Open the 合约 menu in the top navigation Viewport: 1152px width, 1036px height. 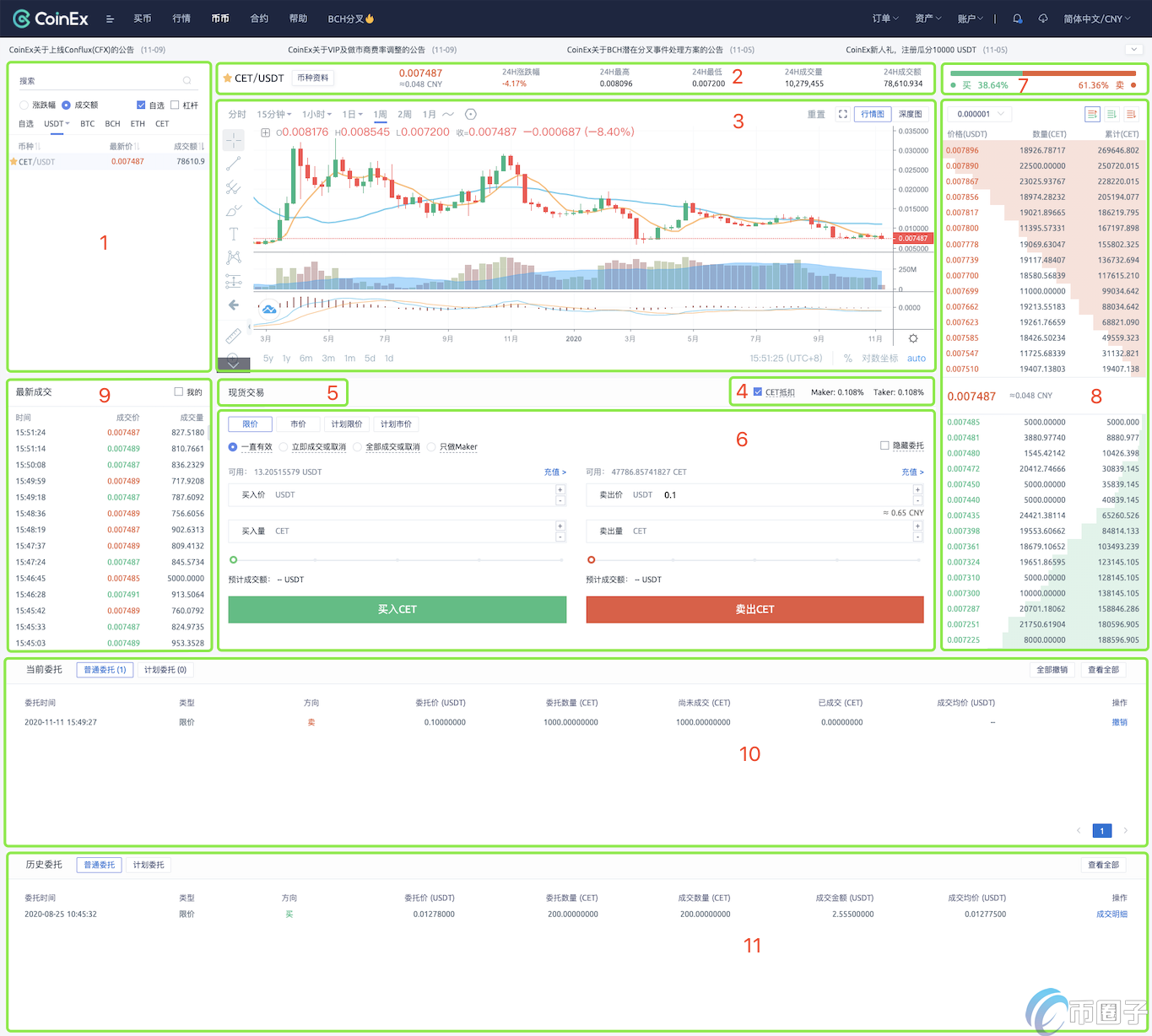[x=259, y=19]
